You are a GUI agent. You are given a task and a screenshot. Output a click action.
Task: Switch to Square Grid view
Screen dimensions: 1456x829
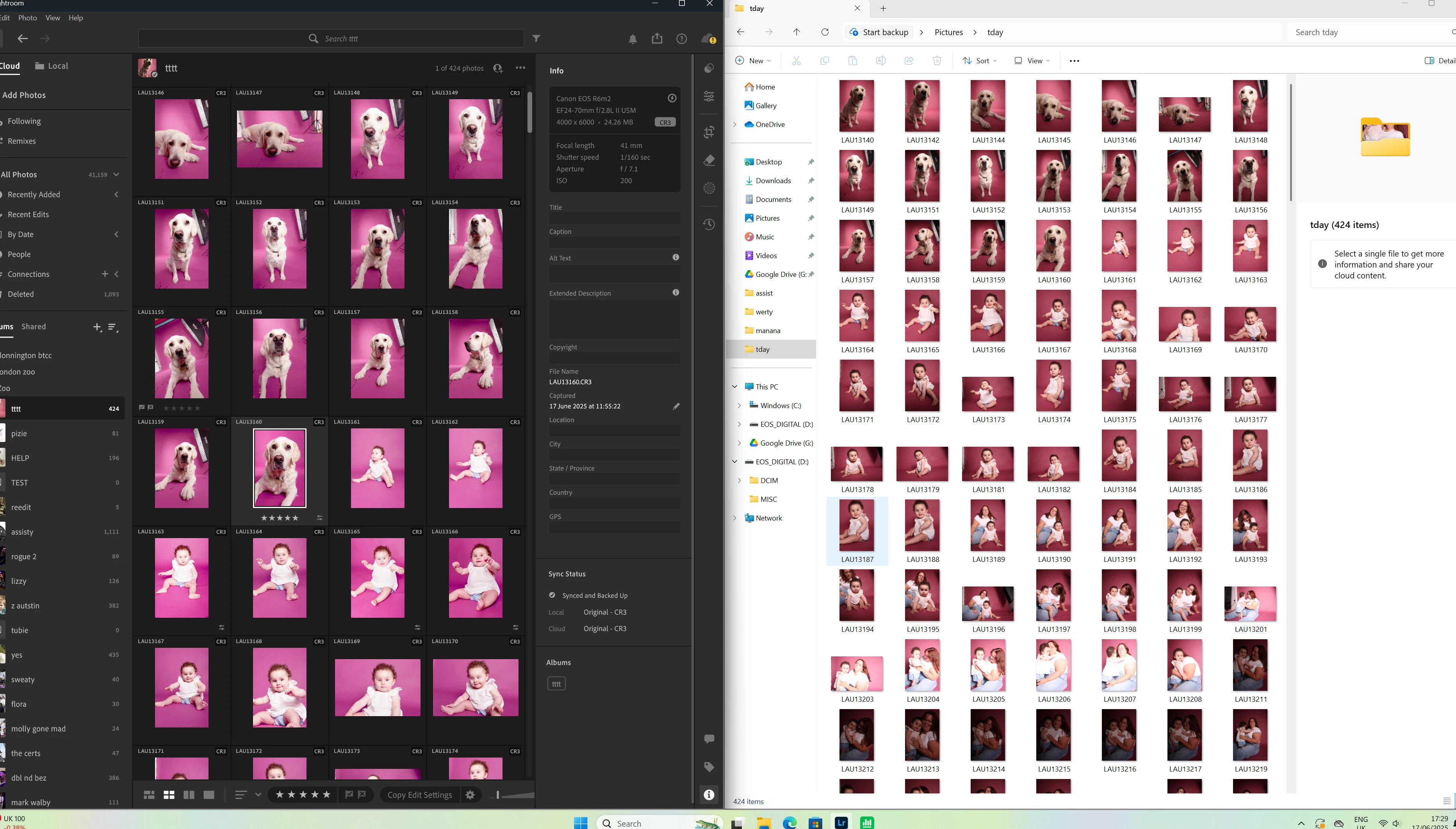[169, 795]
